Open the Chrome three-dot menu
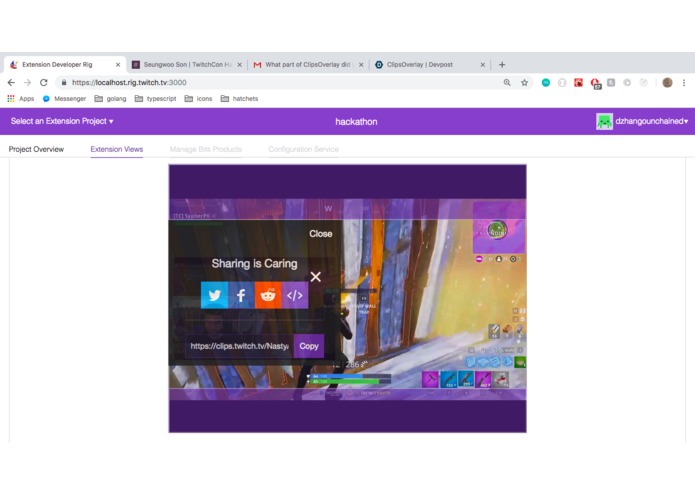Image resolution: width=695 pixels, height=494 pixels. (x=684, y=82)
